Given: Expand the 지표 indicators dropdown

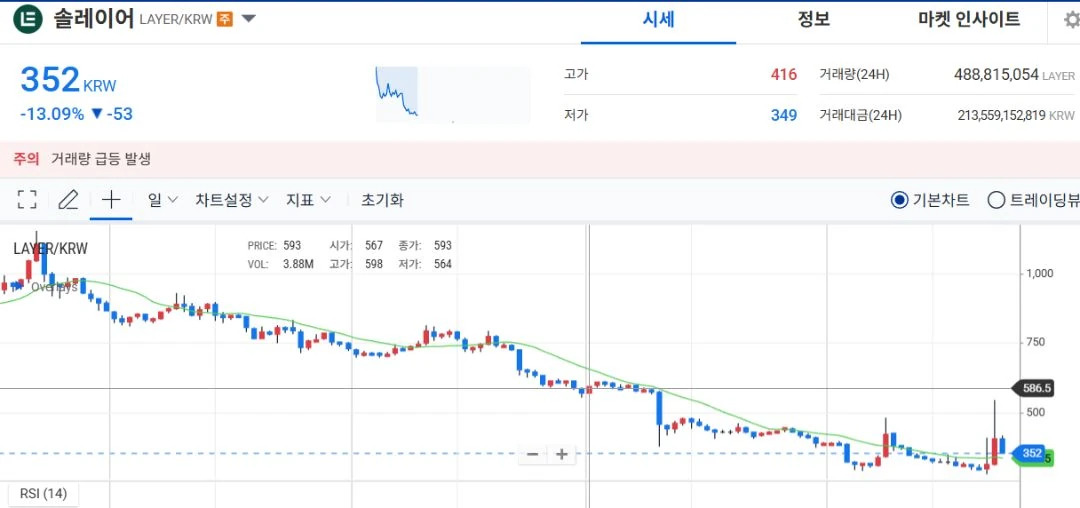Looking at the screenshot, I should pyautogui.click(x=309, y=200).
